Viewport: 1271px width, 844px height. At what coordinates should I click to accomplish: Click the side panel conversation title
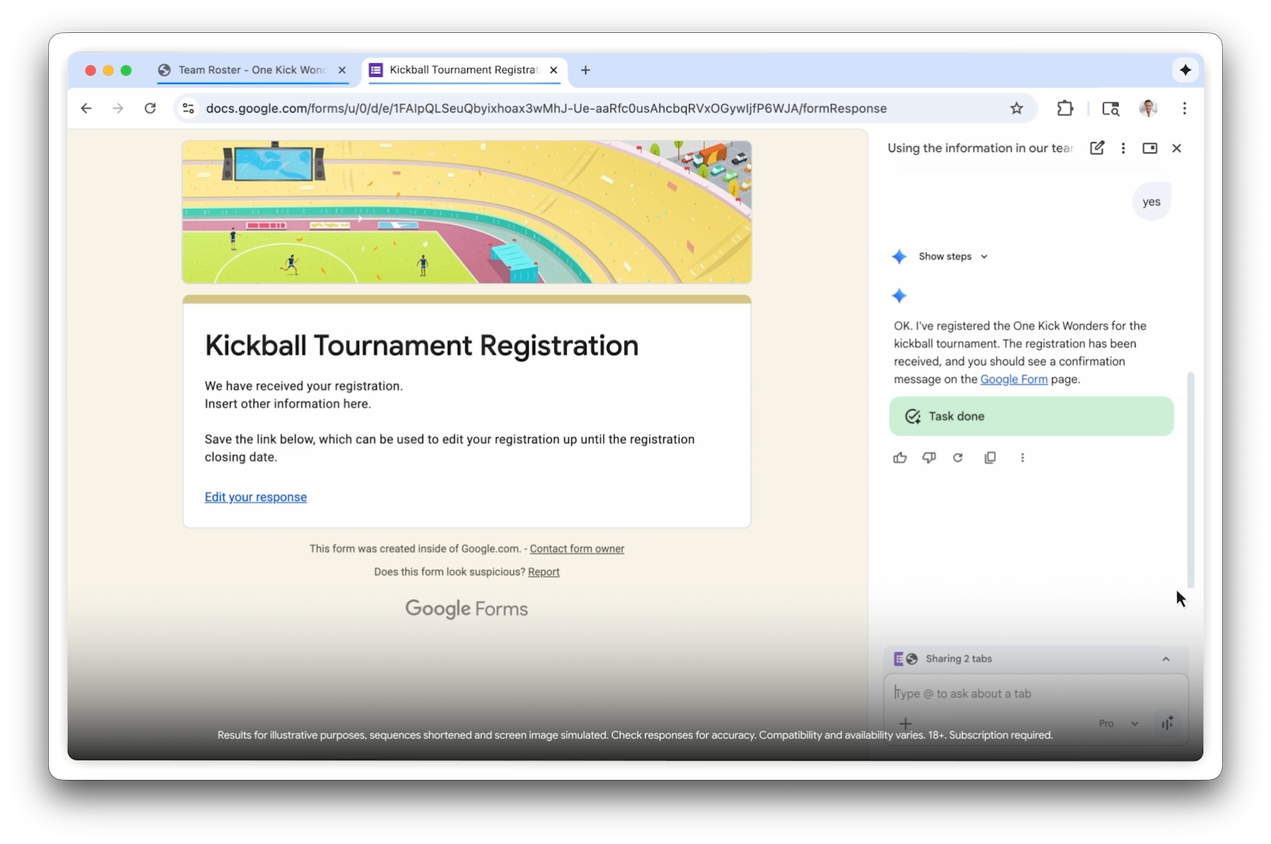[x=980, y=148]
